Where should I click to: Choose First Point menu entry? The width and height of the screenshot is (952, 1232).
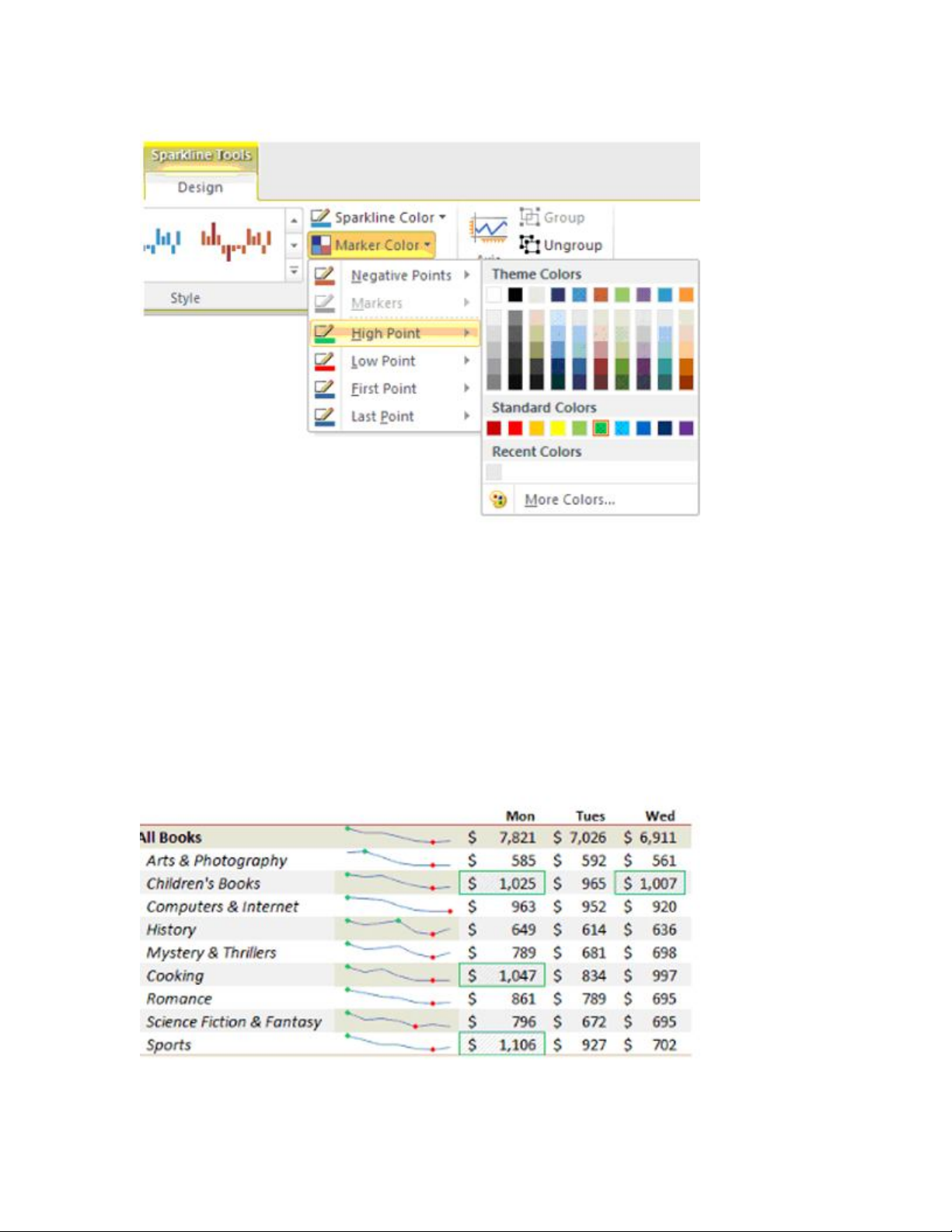[383, 389]
